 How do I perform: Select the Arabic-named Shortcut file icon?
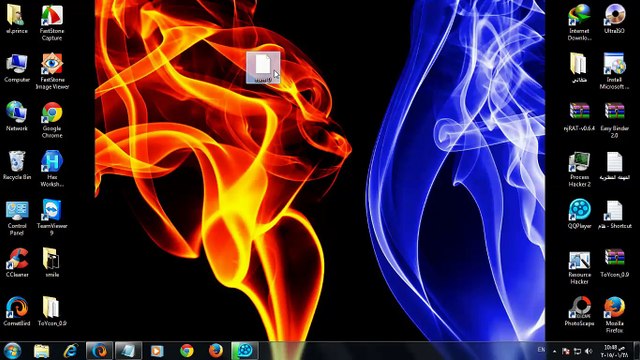(x=614, y=214)
